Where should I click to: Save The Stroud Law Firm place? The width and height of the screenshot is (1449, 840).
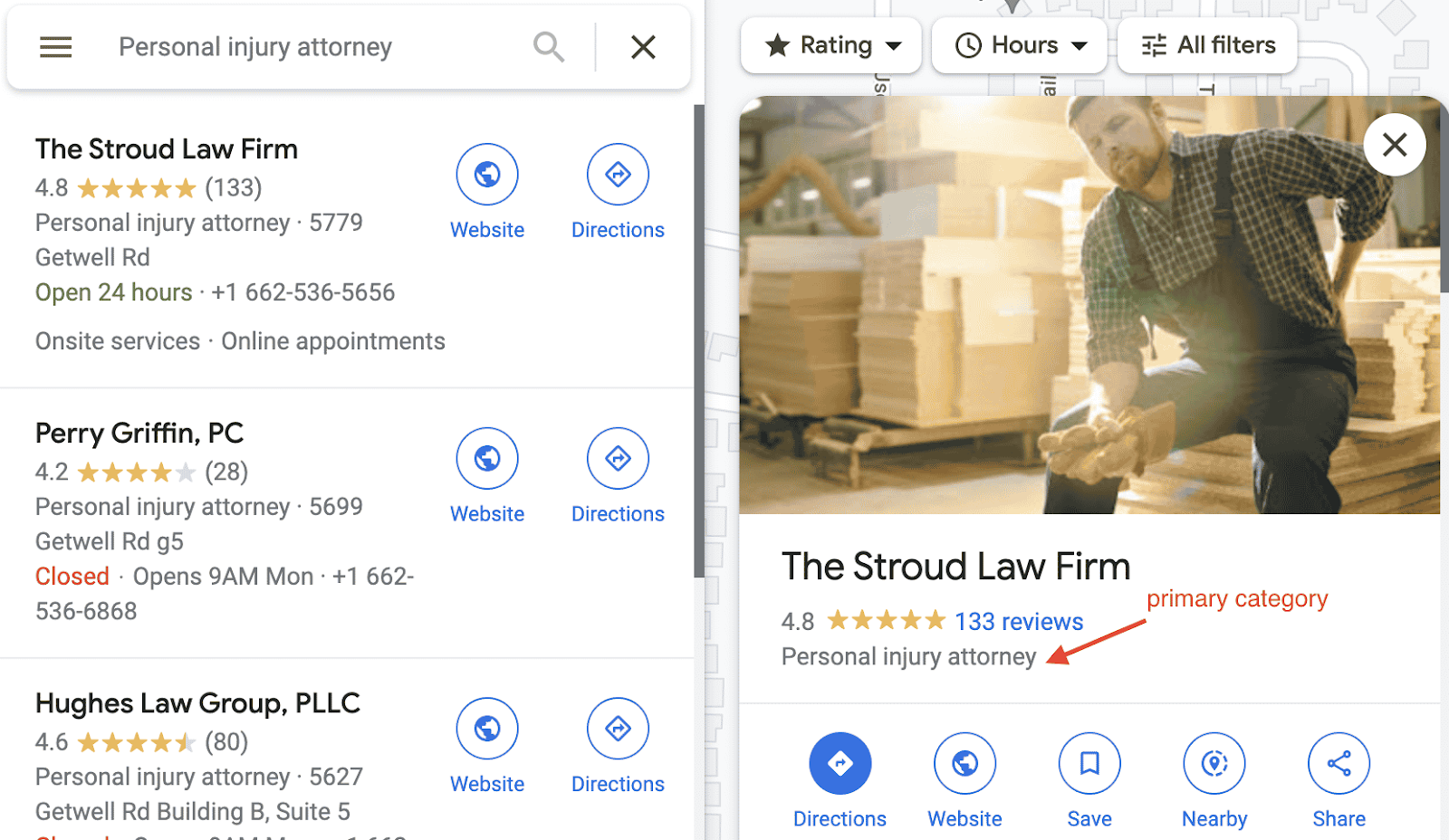(1089, 764)
